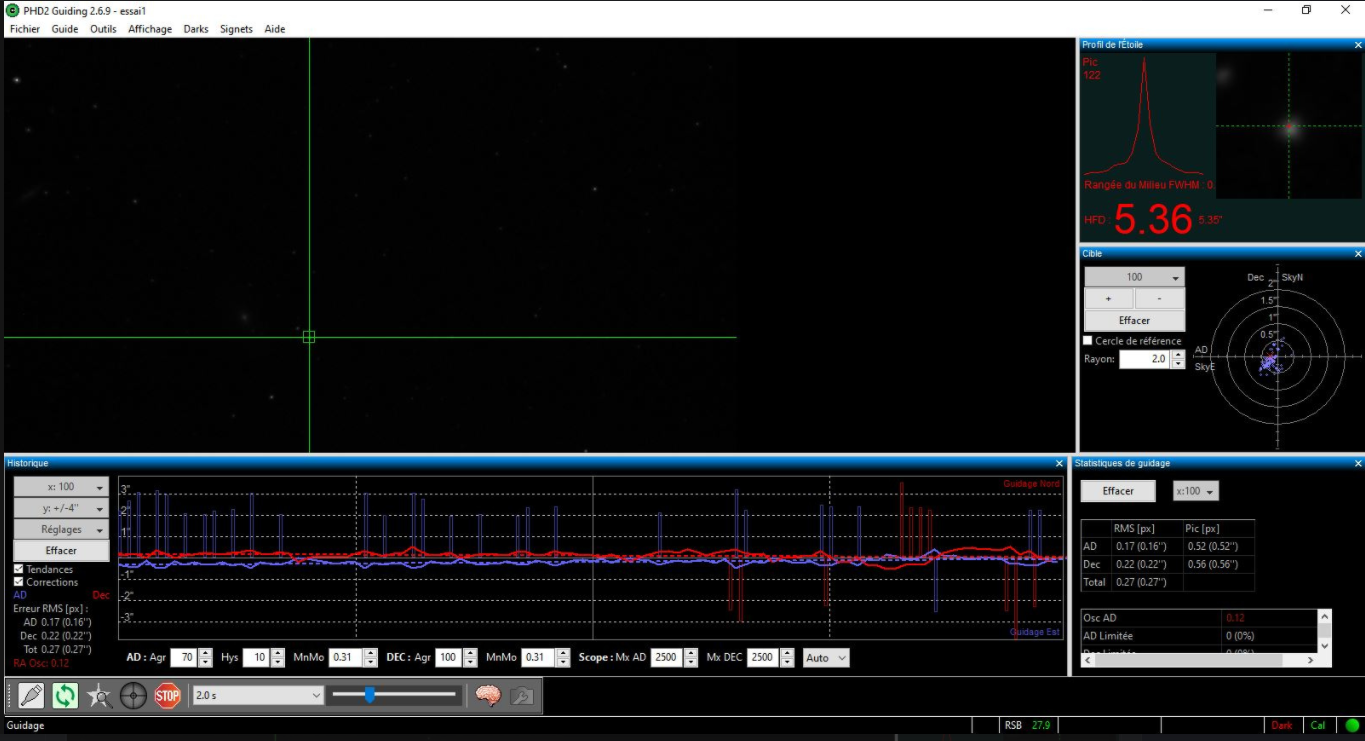The width and height of the screenshot is (1365, 741).
Task: Click the "AD Limitée" row in the statistics list
Action: (x=1200, y=636)
